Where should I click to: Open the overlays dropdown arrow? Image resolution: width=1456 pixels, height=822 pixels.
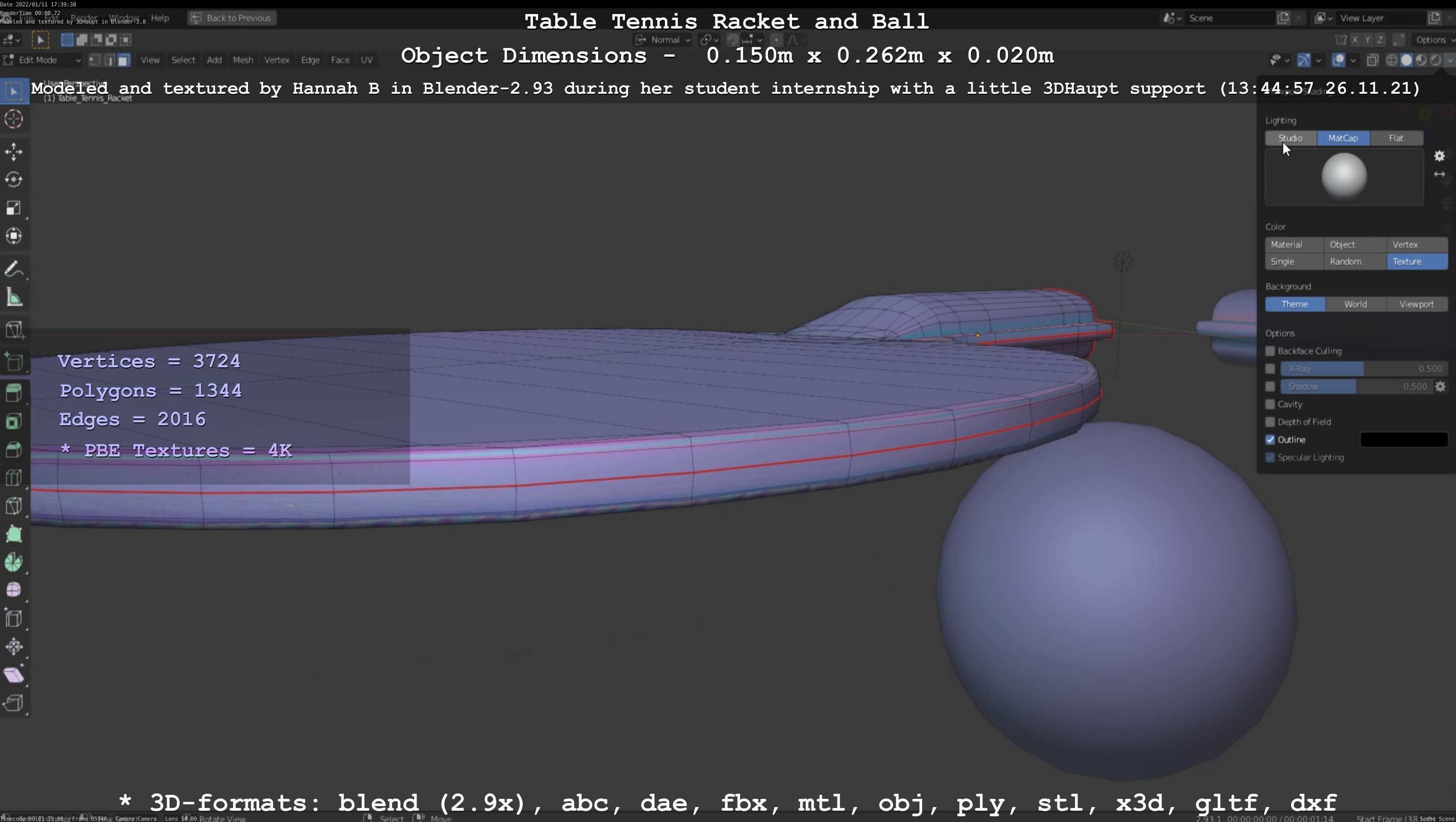1353,61
